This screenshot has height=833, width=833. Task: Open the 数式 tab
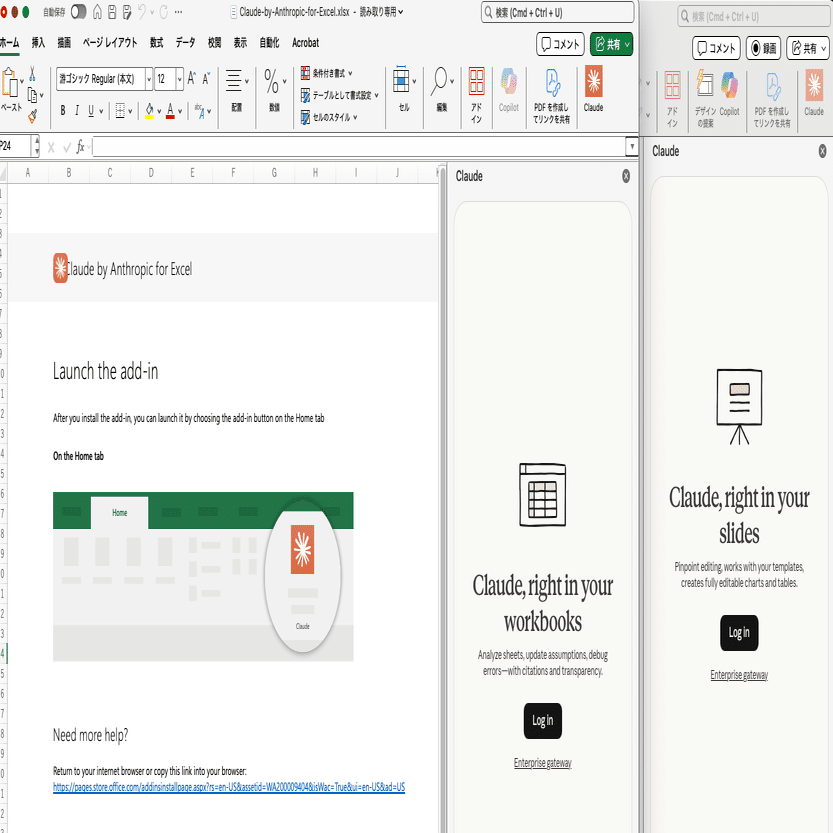[x=156, y=42]
